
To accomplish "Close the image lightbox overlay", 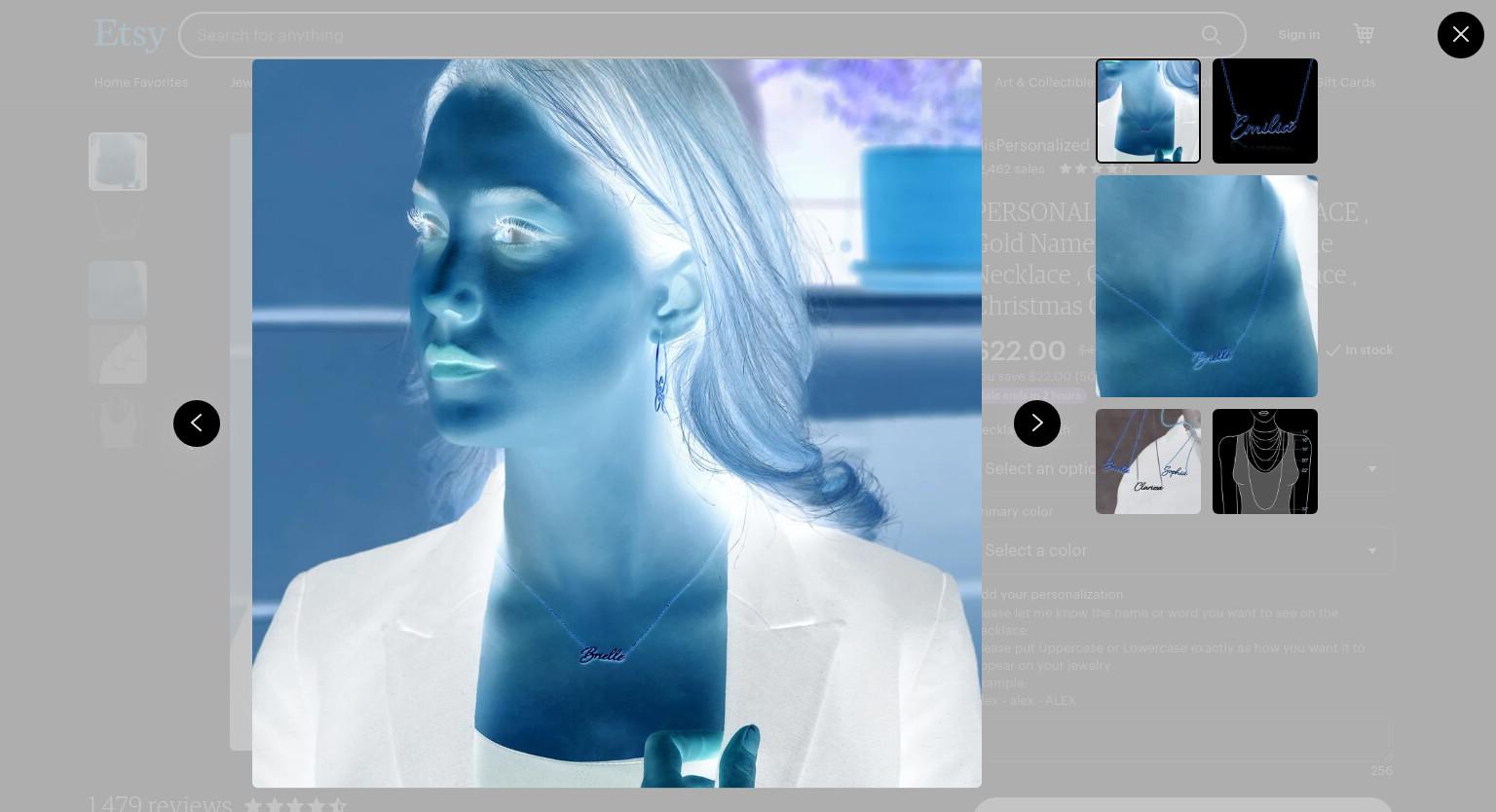I will [x=1460, y=35].
